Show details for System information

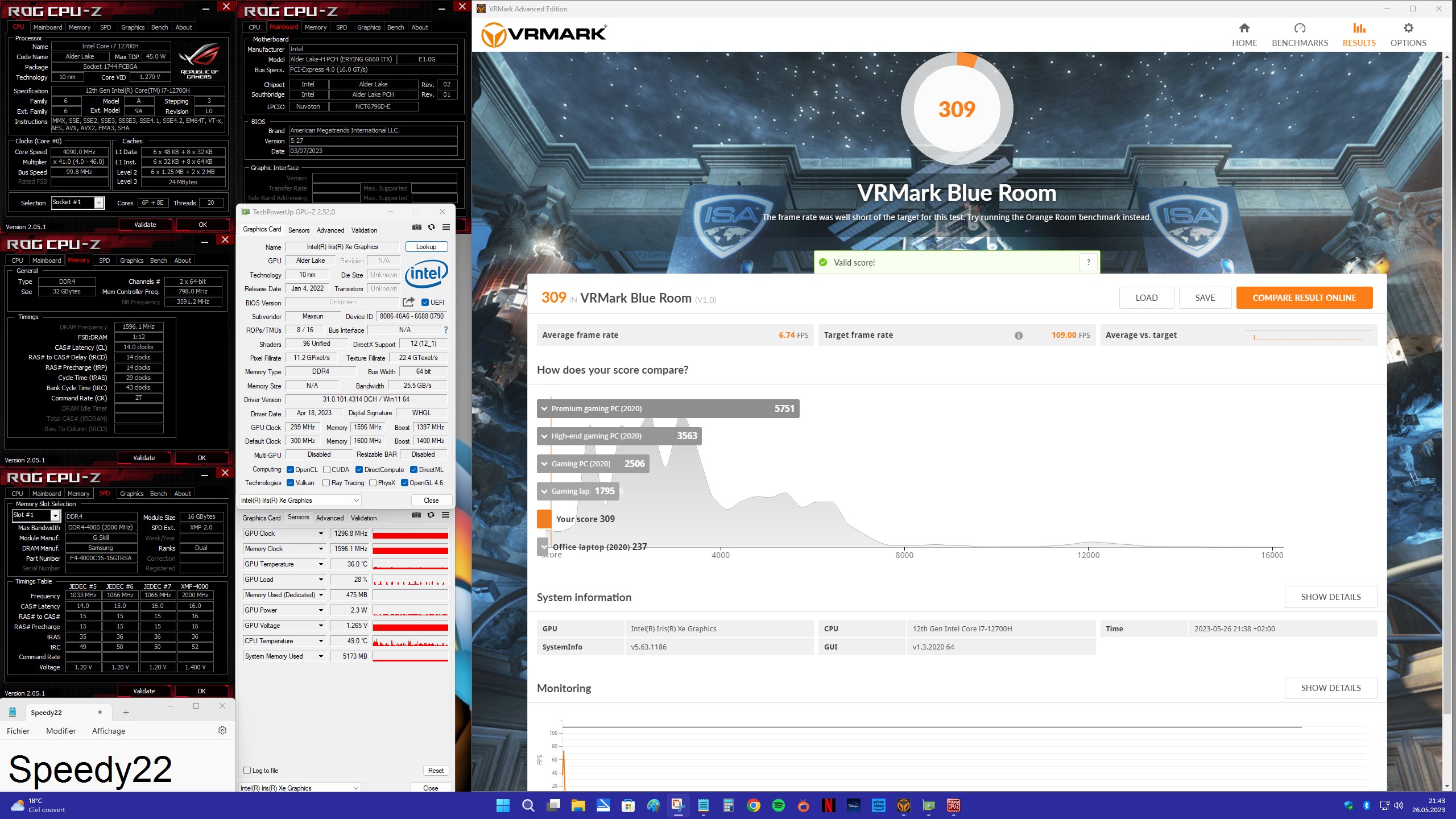1331,597
